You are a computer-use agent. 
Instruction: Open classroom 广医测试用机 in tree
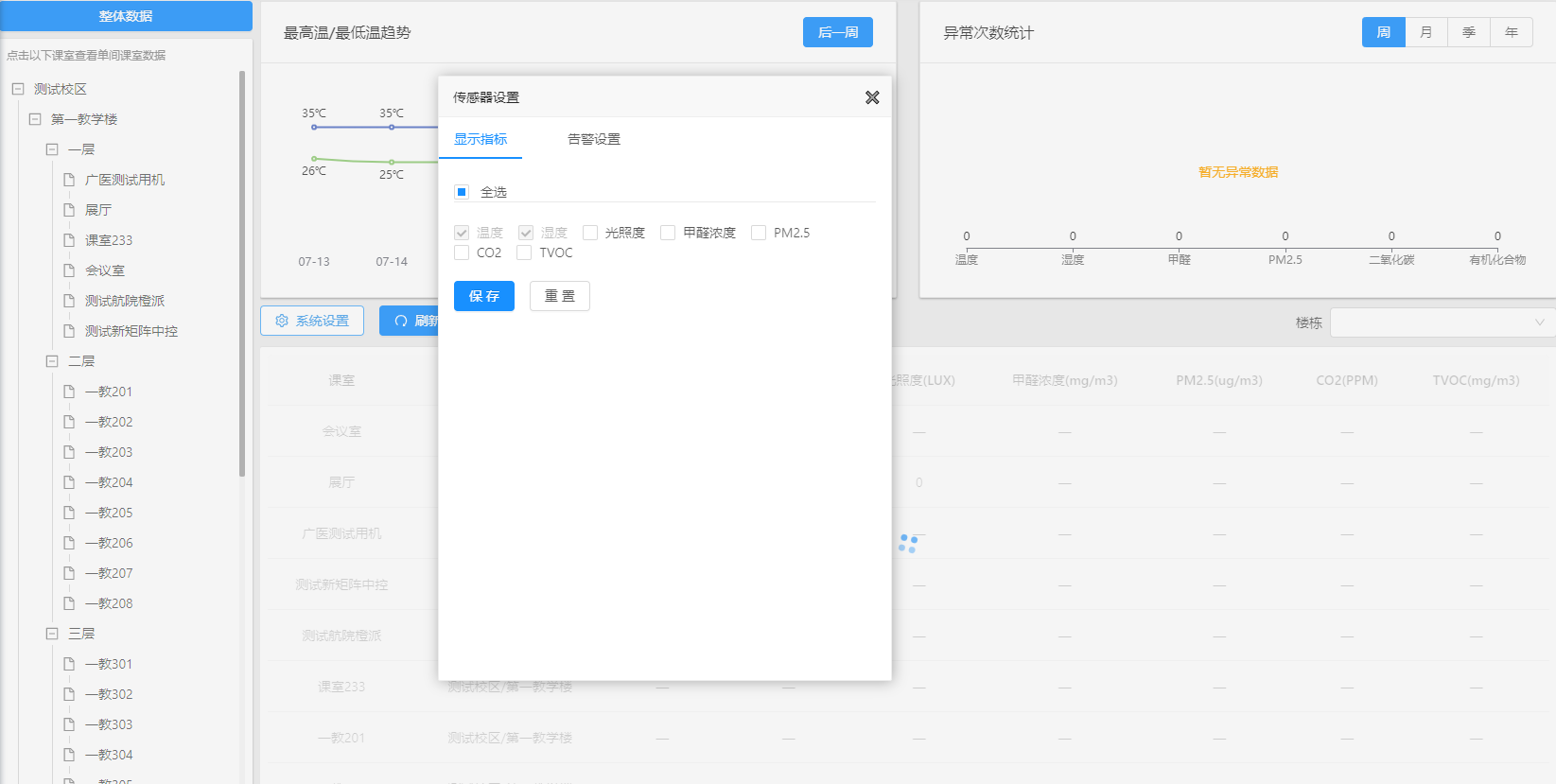125,180
